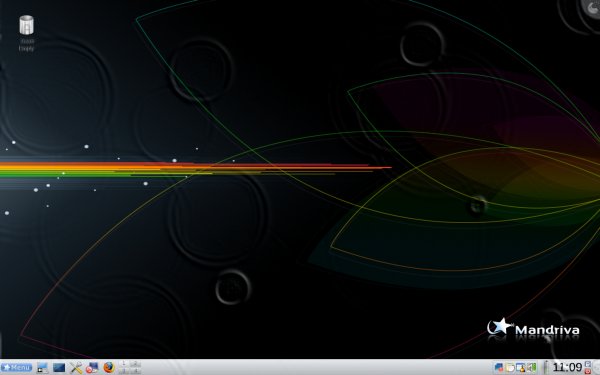Open the speaker volume tray icon
This screenshot has height=375, width=600.
click(x=532, y=368)
